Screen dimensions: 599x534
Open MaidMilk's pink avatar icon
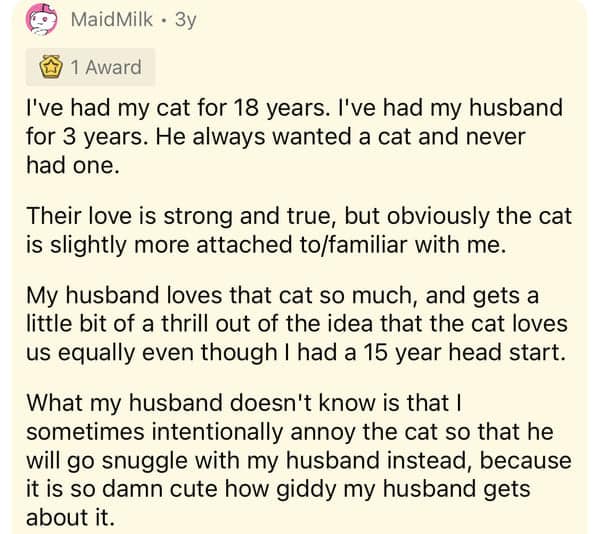41,19
